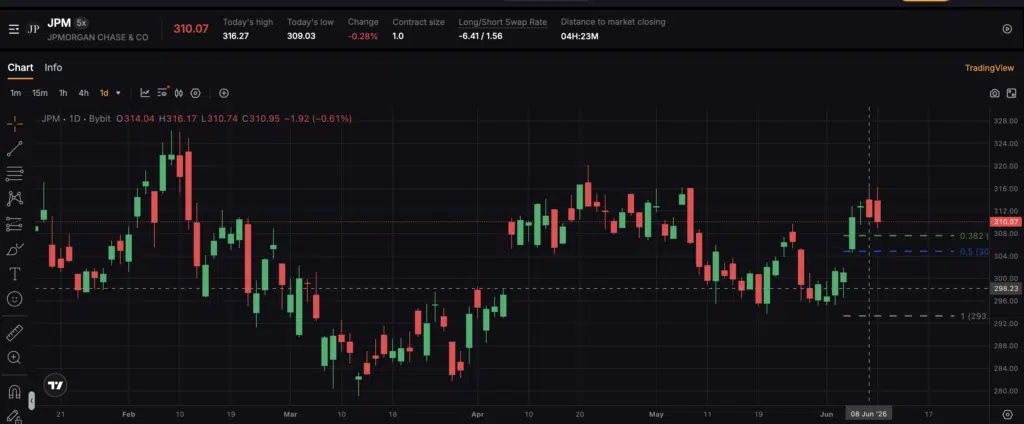Click the -6.41 / 1.56 swap rate value
Viewport: 1024px width, 424px height.
click(481, 36)
